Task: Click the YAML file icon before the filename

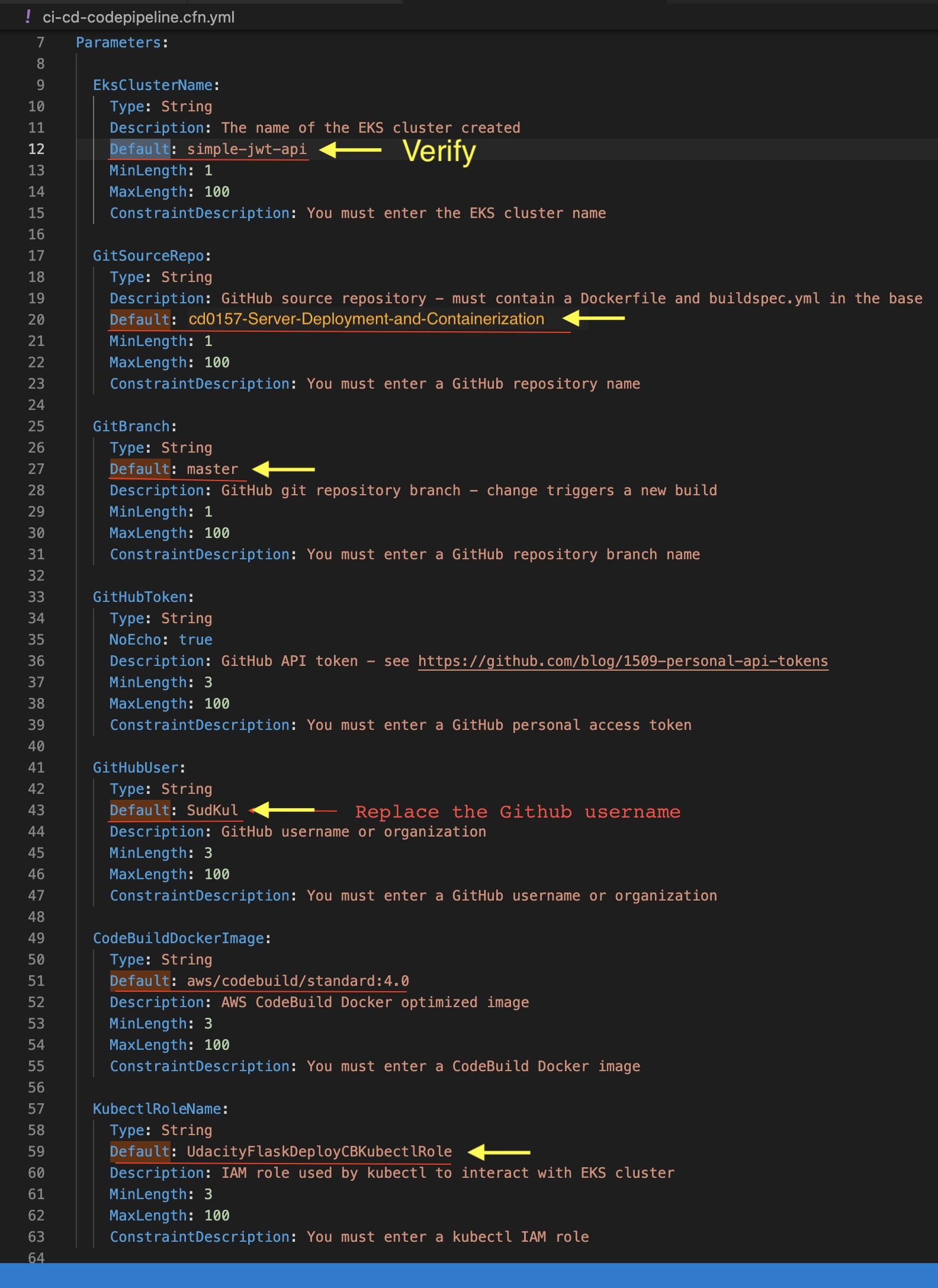Action: click(28, 17)
